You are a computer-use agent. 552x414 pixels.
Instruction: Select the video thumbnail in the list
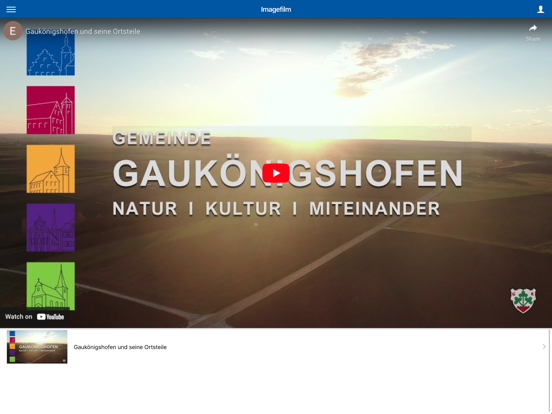pos(37,347)
